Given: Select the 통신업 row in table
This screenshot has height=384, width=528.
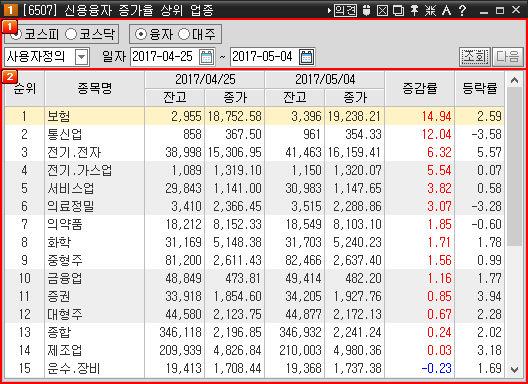Looking at the screenshot, I should click(x=255, y=134).
